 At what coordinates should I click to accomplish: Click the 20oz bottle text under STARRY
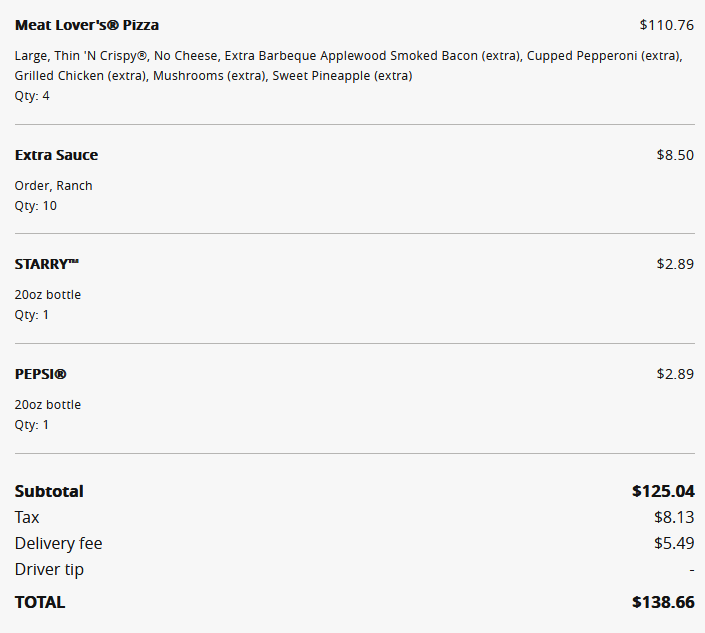point(48,295)
